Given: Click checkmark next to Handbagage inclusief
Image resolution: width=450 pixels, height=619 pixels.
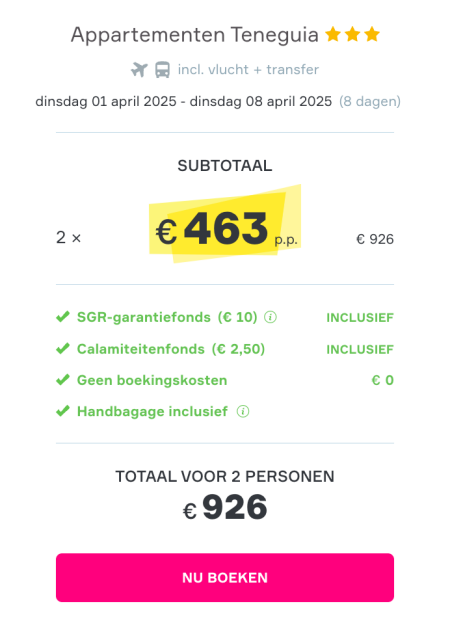Looking at the screenshot, I should (x=63, y=411).
